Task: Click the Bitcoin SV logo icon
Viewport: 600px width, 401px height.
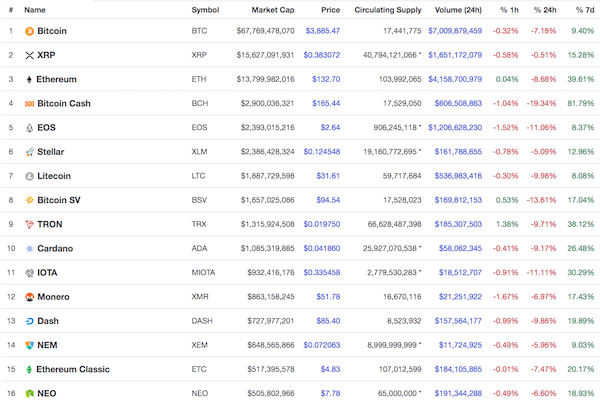Action: tap(29, 200)
